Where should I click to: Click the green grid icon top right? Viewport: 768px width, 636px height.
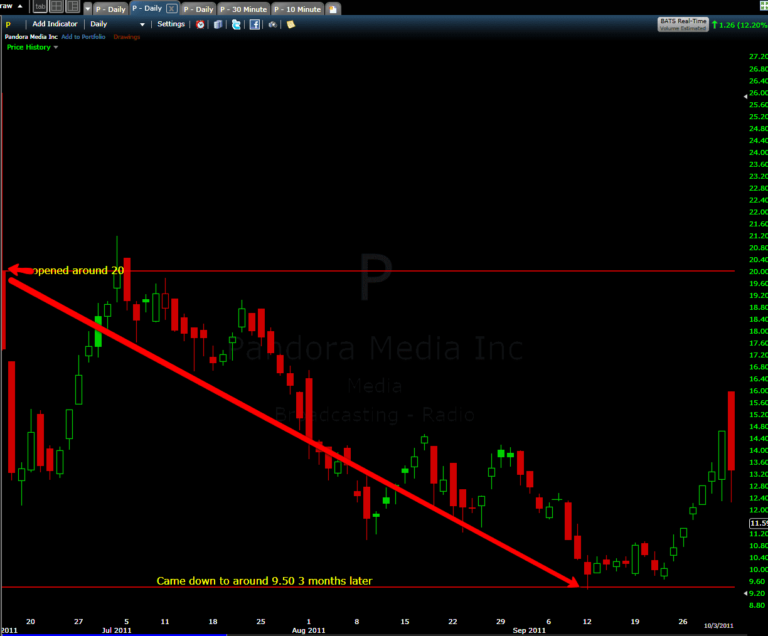(764, 6)
